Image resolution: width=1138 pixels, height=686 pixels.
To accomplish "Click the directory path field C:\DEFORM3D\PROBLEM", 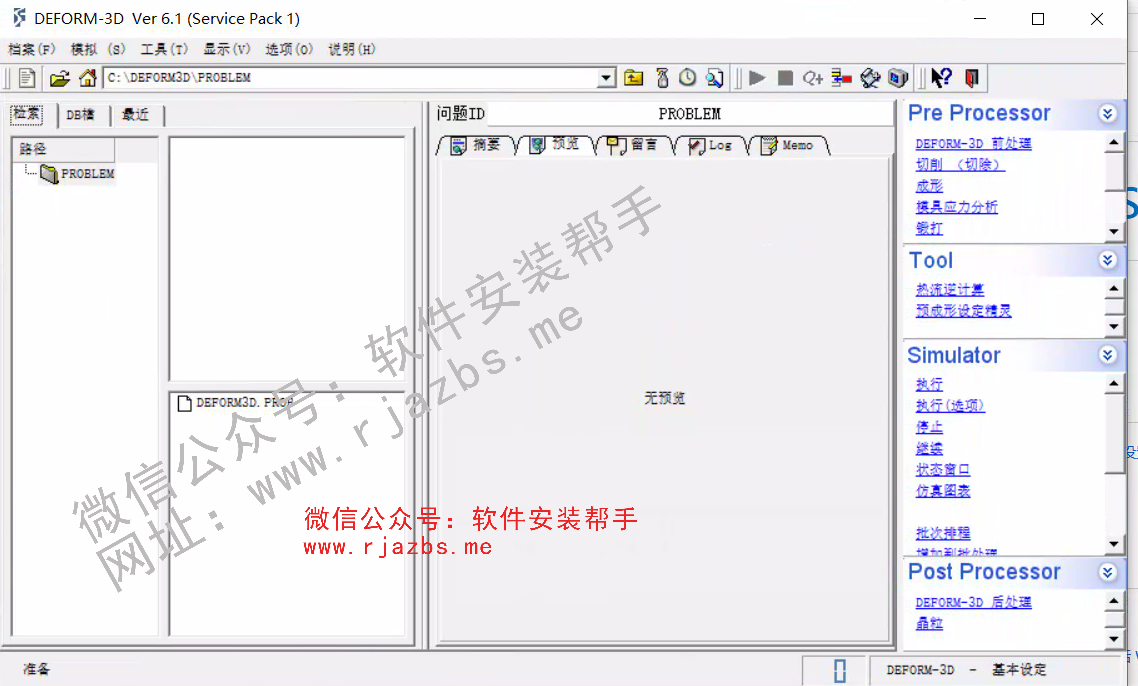I will pos(351,78).
